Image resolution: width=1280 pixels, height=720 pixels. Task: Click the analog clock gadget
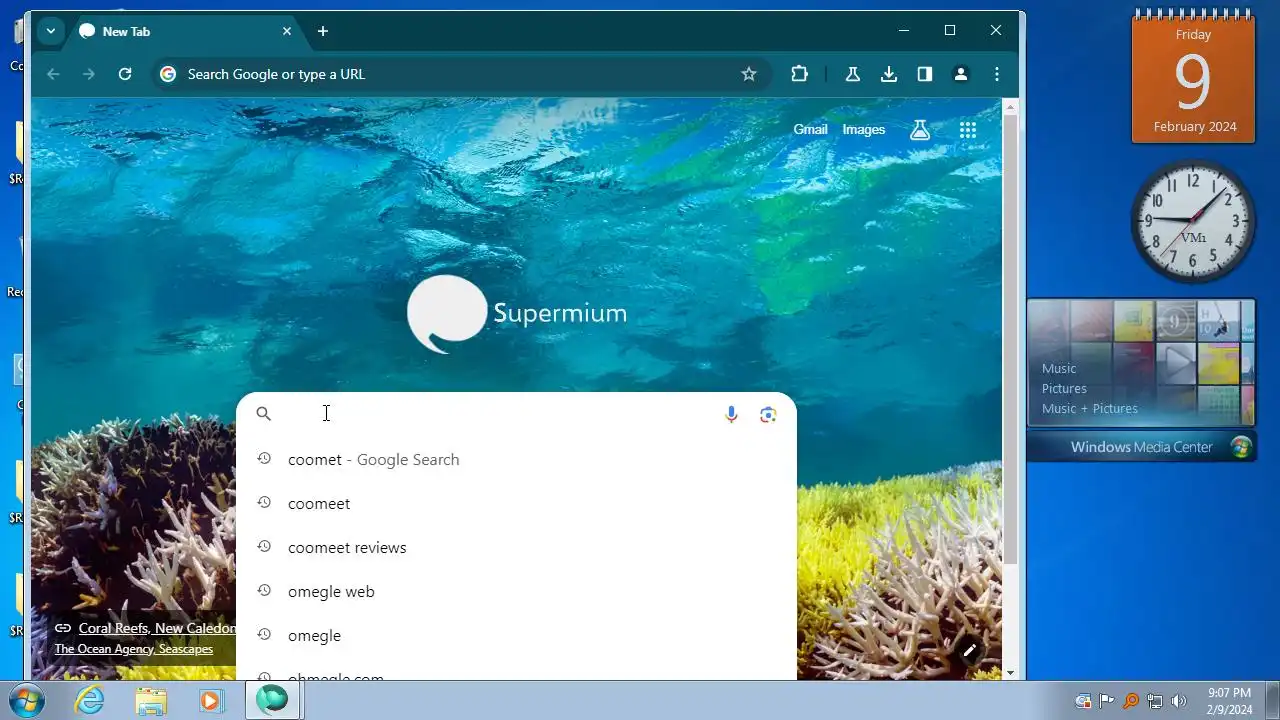[x=1193, y=221]
